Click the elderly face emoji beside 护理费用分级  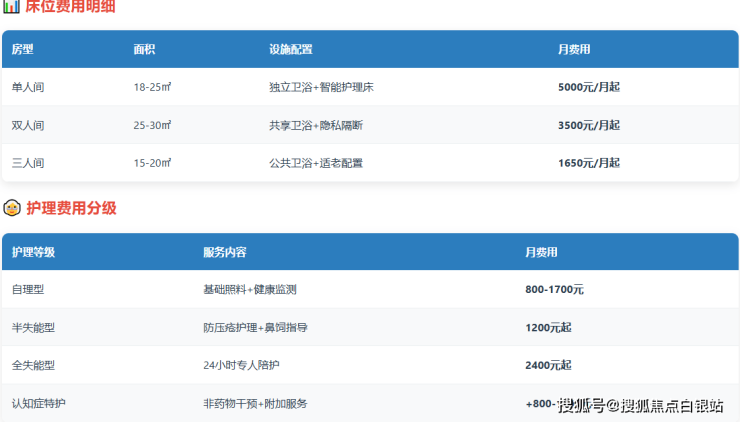tap(12, 208)
